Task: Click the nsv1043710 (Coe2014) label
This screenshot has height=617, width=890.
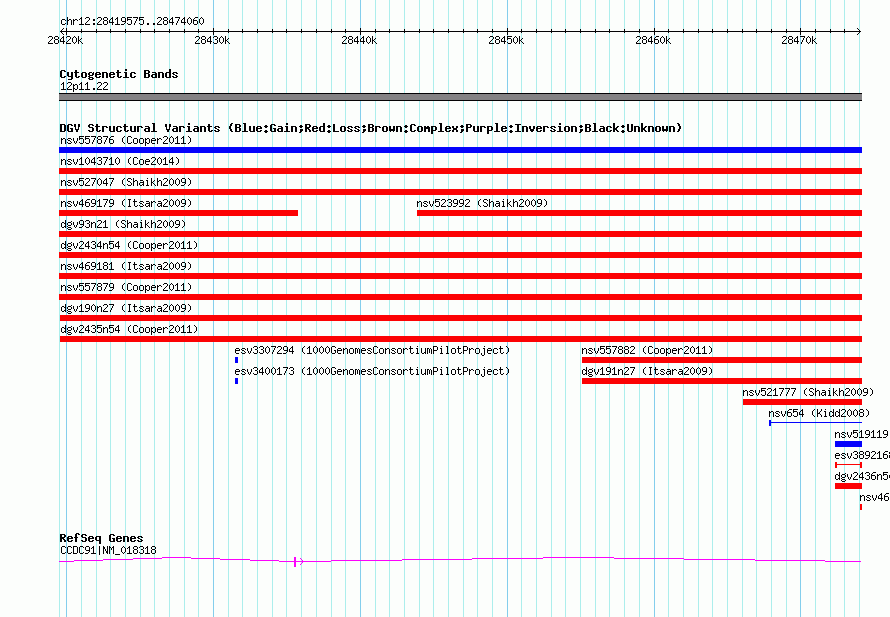Action: pos(120,161)
